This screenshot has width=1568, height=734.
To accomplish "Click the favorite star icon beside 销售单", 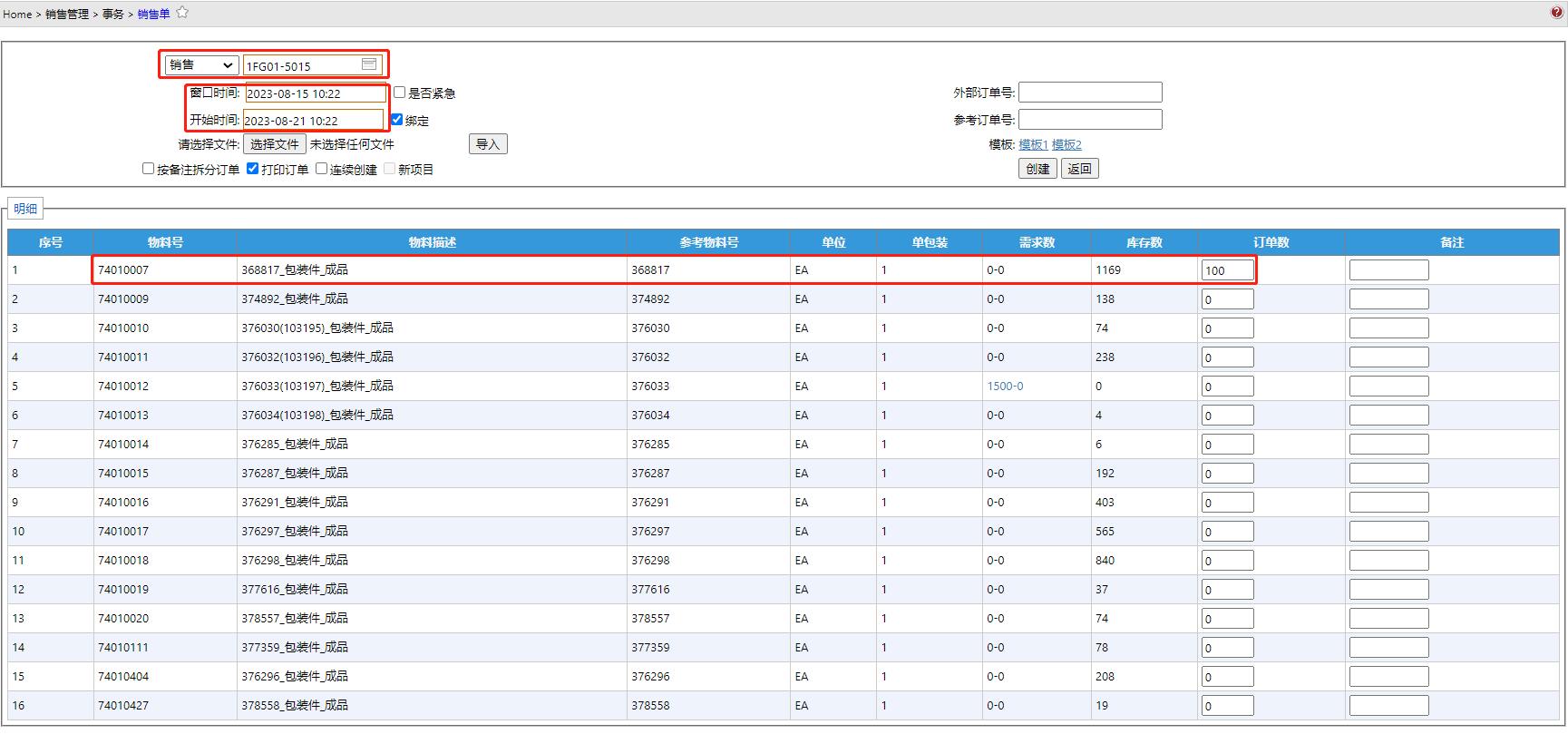I will point(182,13).
